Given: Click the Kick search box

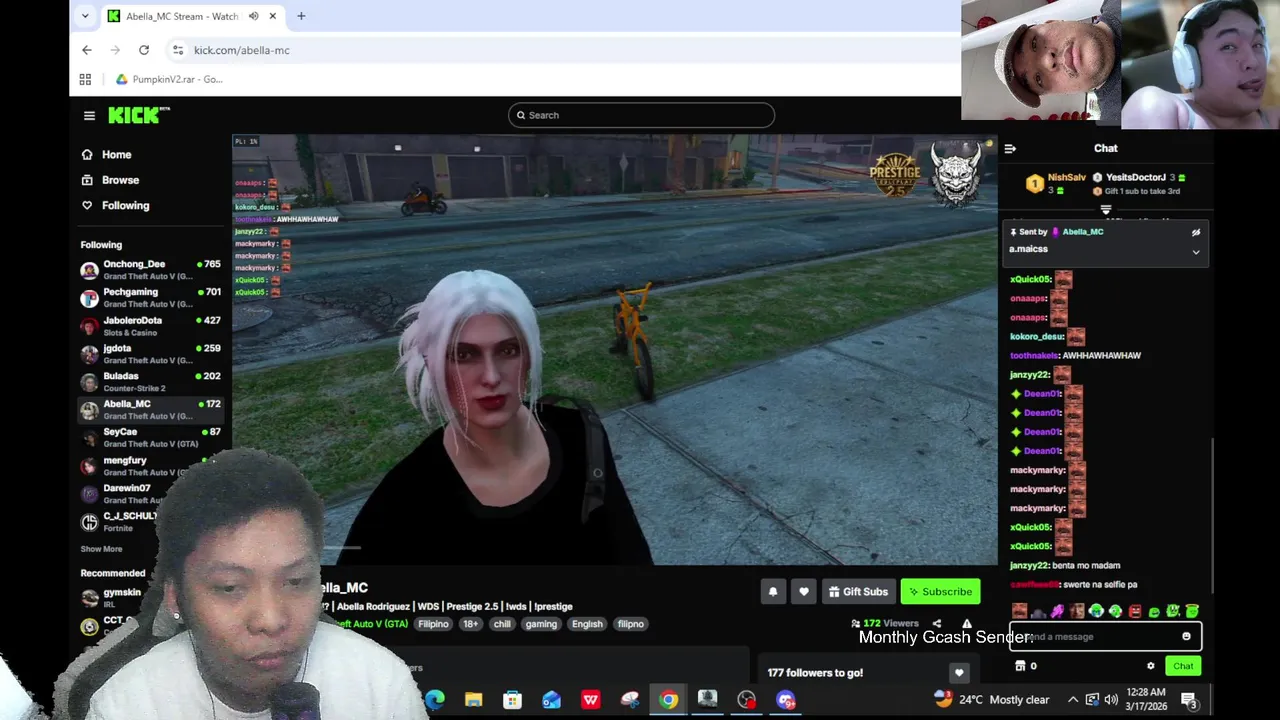Looking at the screenshot, I should click(x=641, y=115).
